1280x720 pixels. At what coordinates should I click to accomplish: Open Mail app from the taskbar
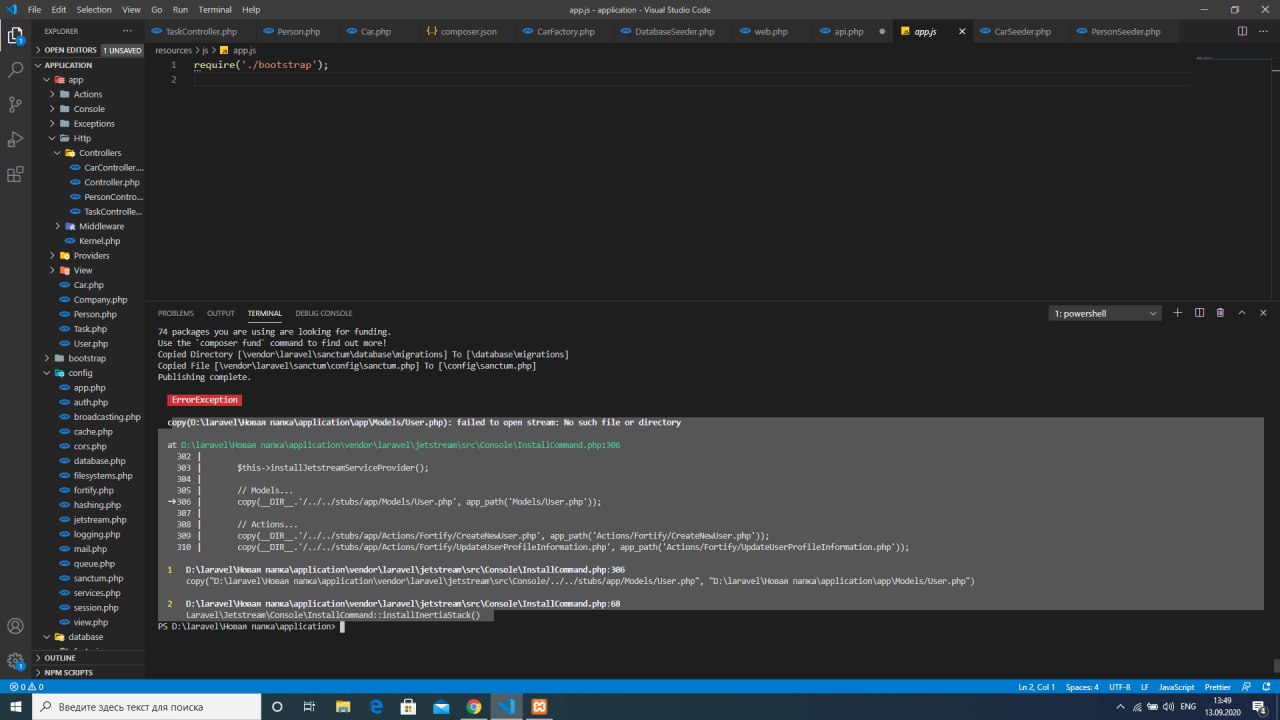[x=441, y=706]
